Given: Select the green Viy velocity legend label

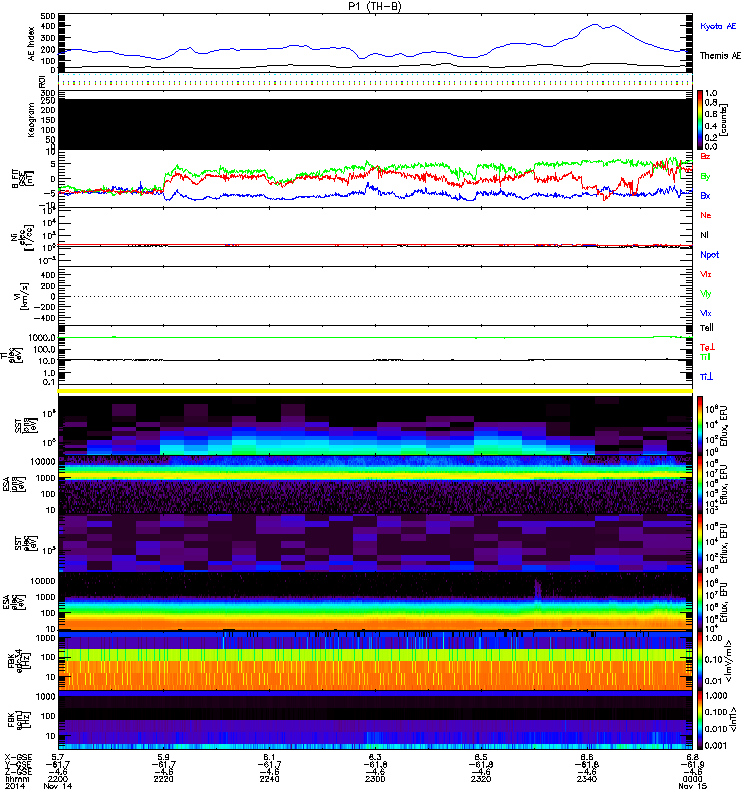Looking at the screenshot, I should [x=706, y=294].
